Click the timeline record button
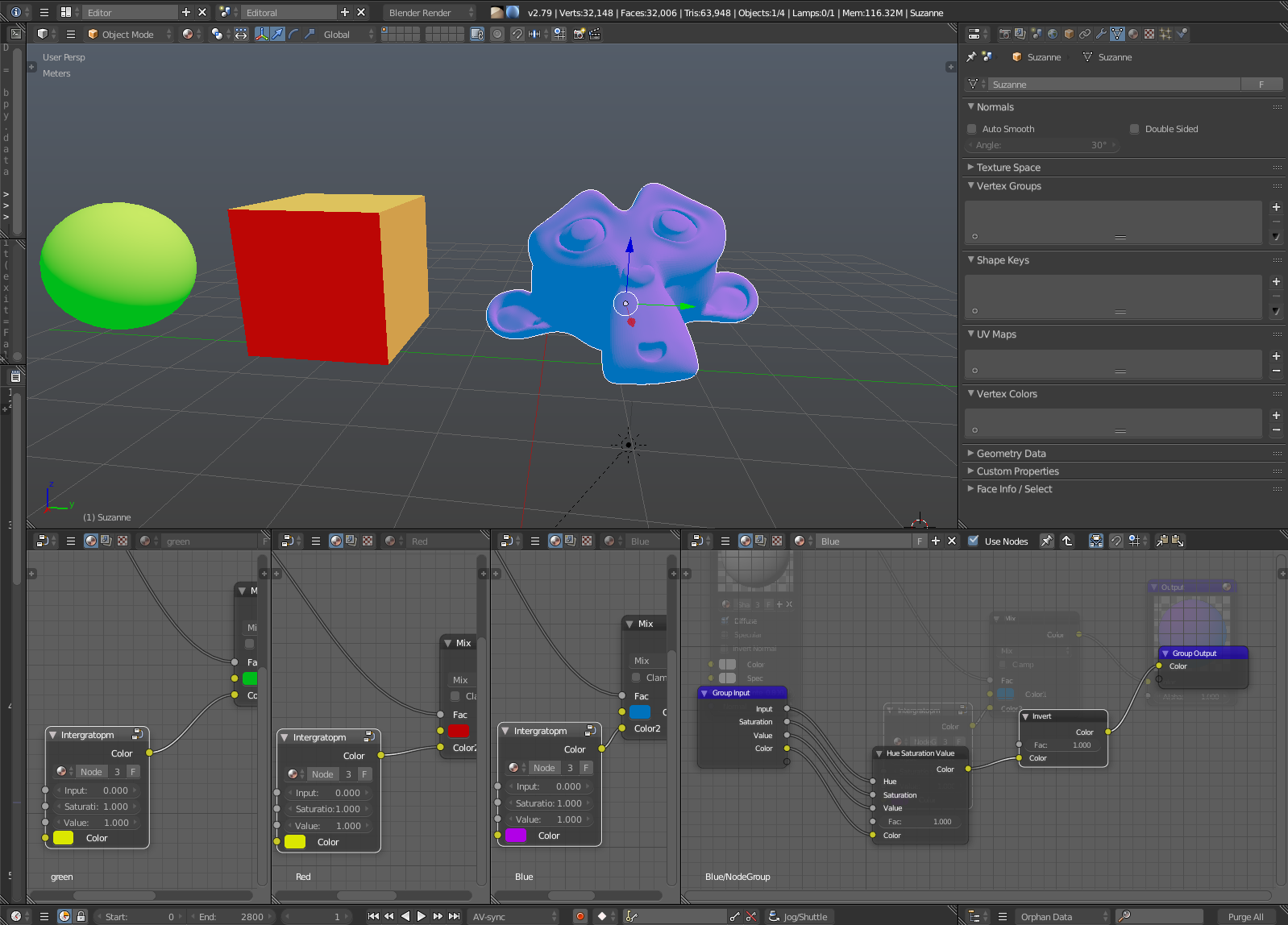 pyautogui.click(x=580, y=916)
